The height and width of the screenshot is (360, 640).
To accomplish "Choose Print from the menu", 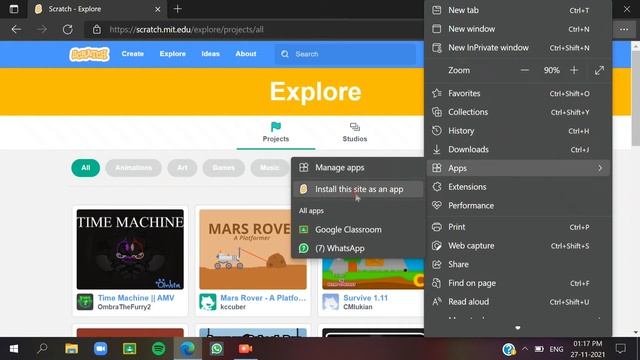I will [518, 227].
